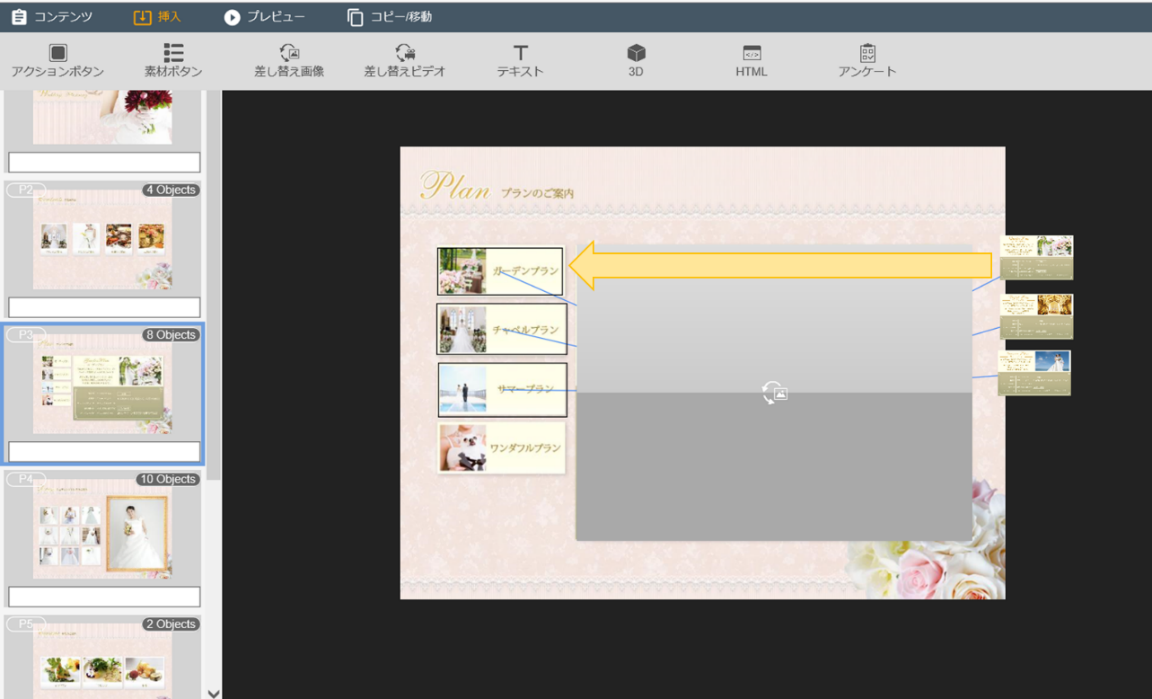Click the name field below P3 thumbnail

104,452
